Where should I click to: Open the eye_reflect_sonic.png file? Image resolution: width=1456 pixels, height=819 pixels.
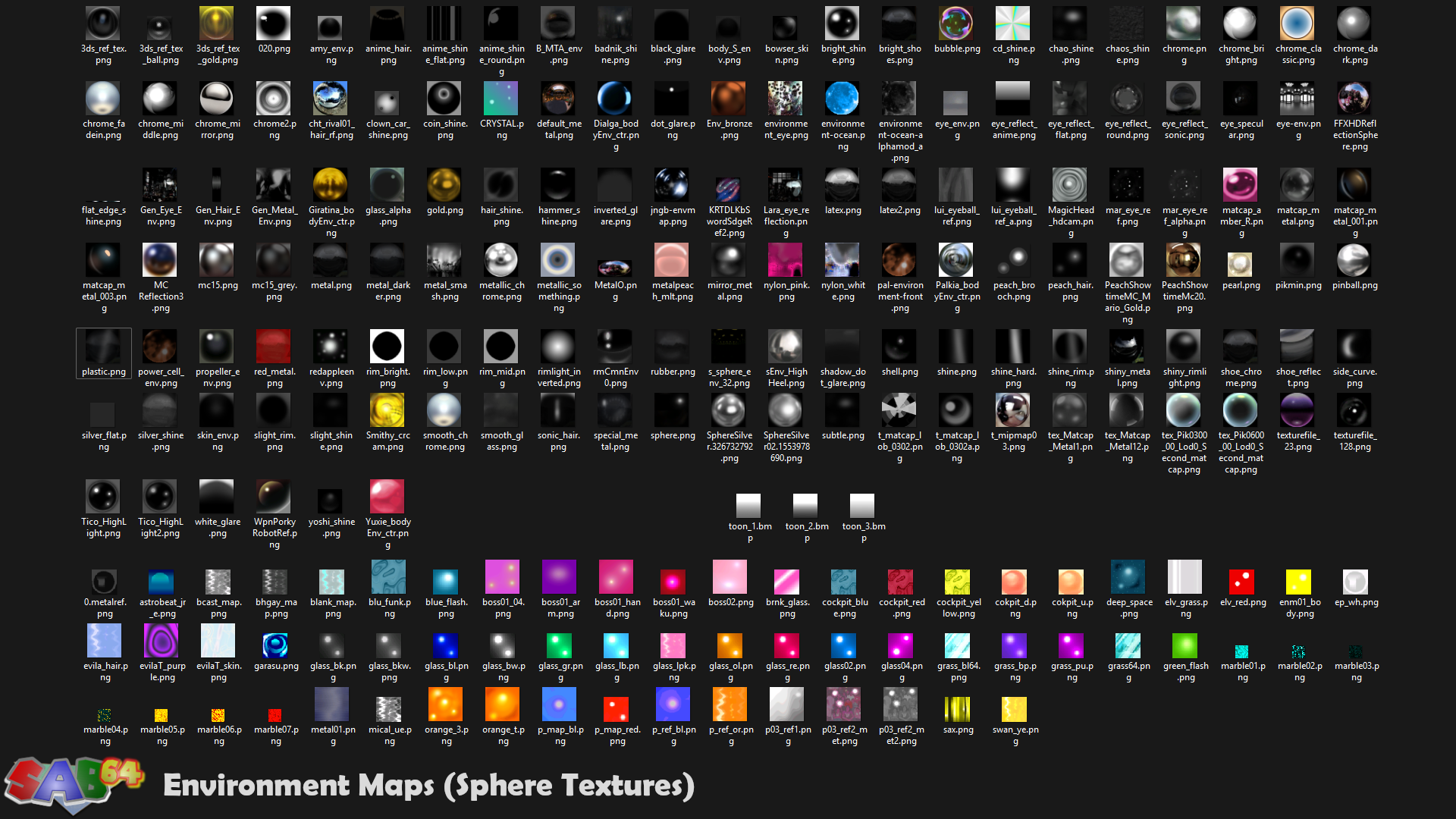tap(1184, 99)
